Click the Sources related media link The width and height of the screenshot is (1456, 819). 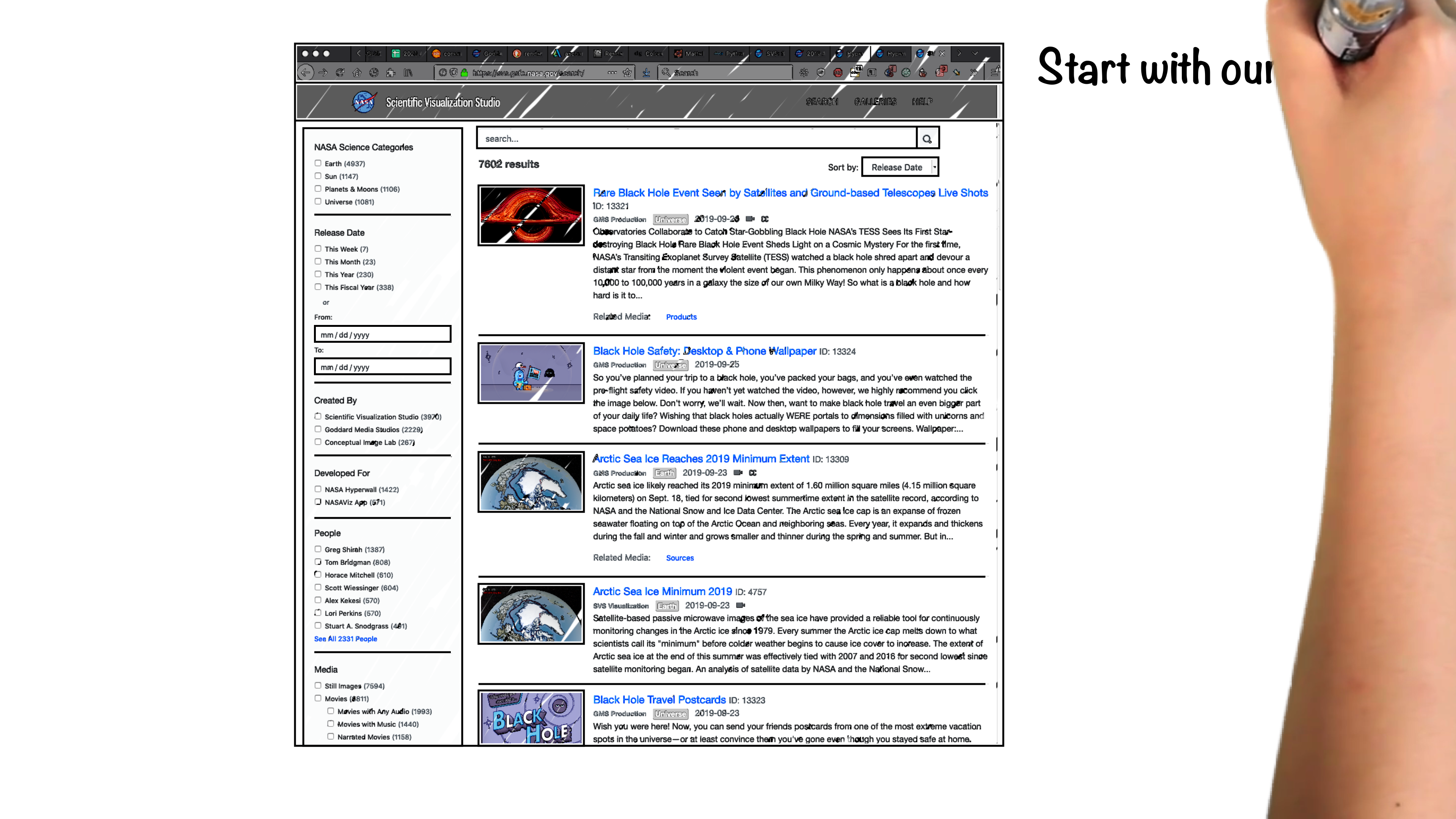click(679, 557)
